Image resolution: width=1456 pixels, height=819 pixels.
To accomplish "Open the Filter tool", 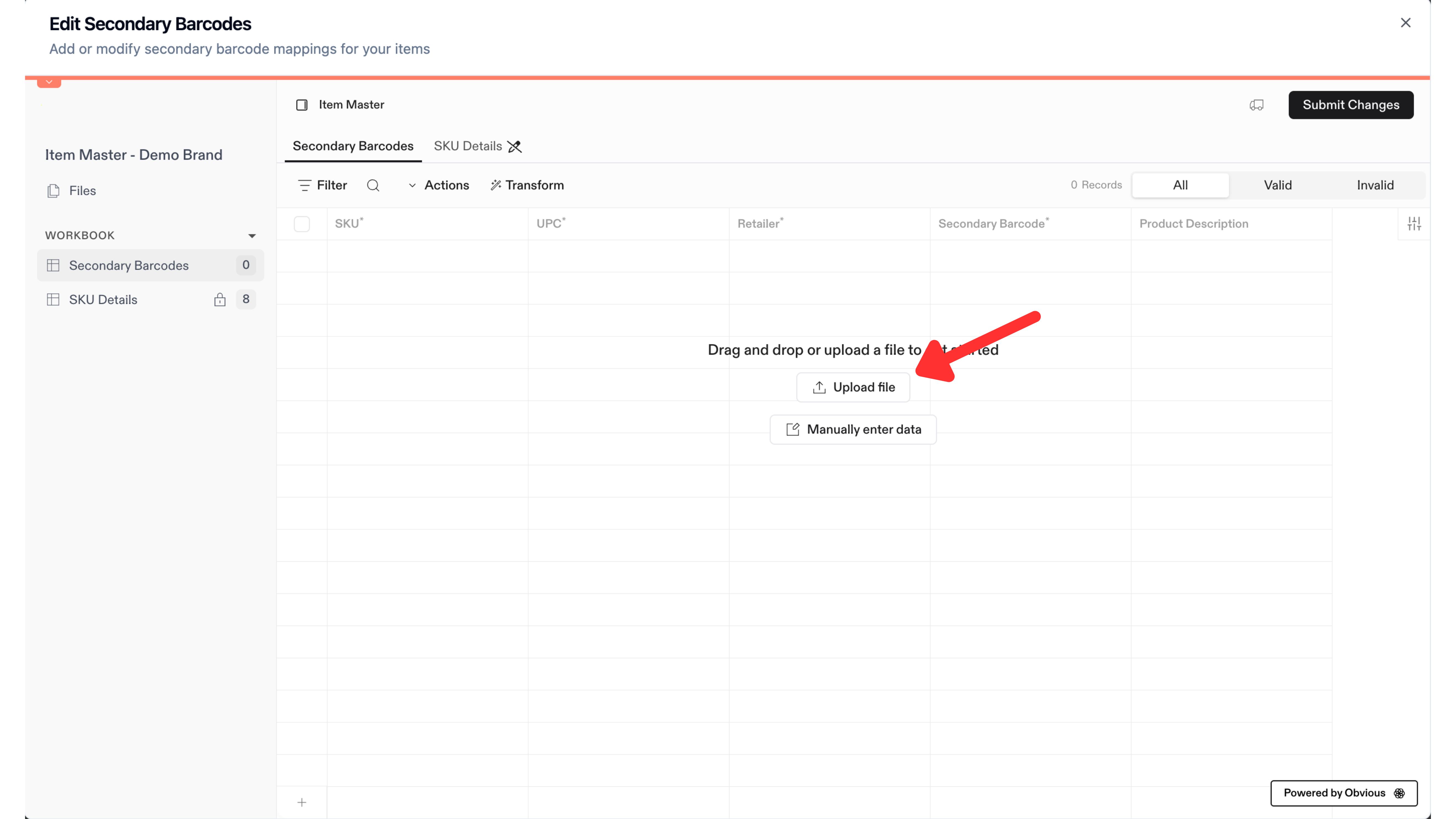I will point(322,185).
